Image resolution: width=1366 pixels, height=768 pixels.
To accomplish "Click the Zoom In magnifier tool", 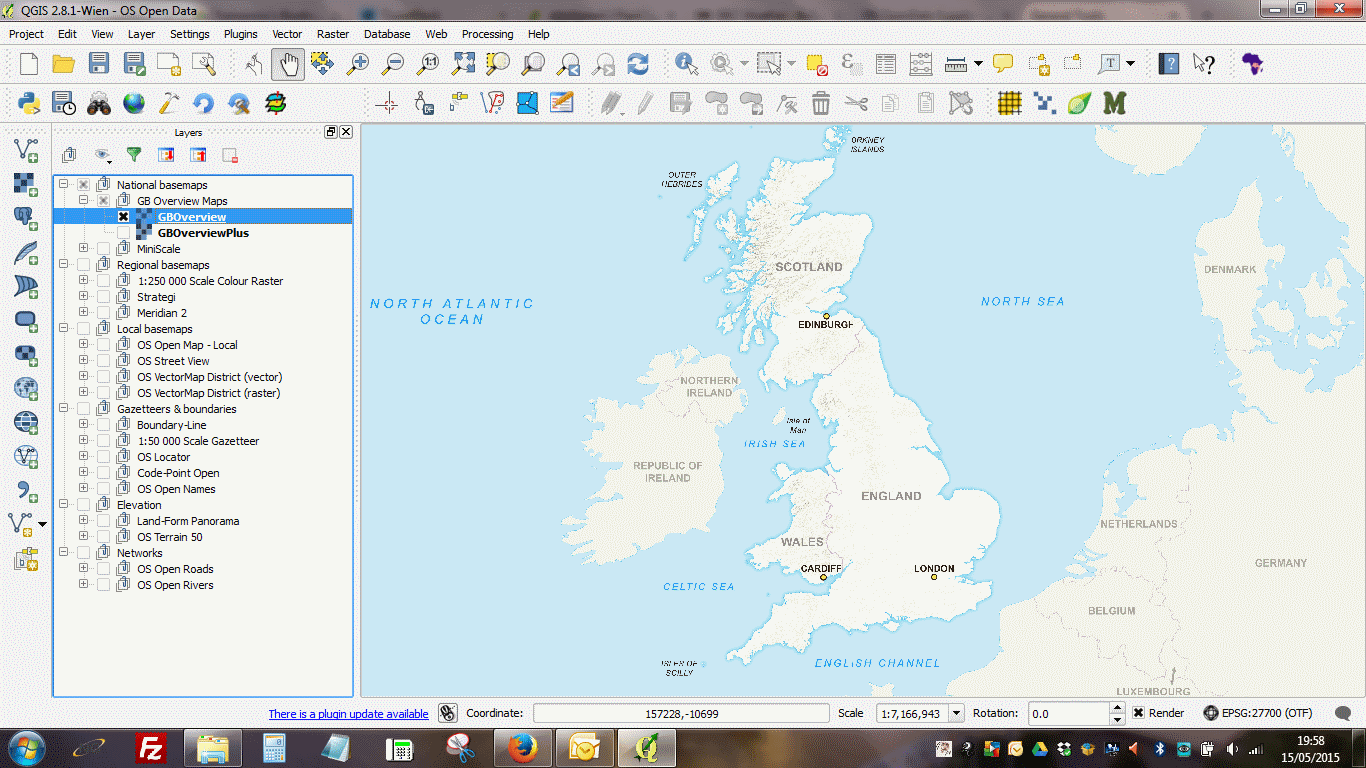I will [x=357, y=64].
